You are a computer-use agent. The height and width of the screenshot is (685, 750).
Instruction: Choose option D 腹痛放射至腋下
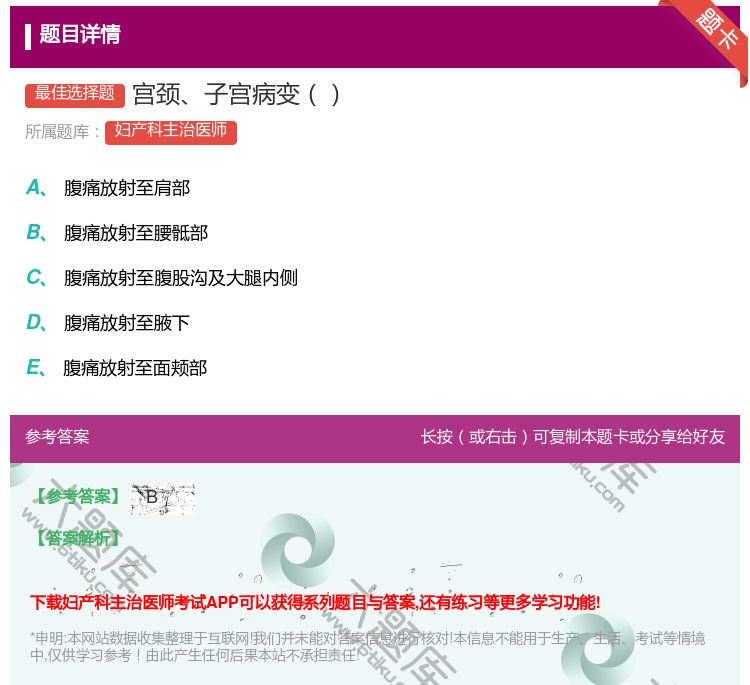click(x=108, y=323)
